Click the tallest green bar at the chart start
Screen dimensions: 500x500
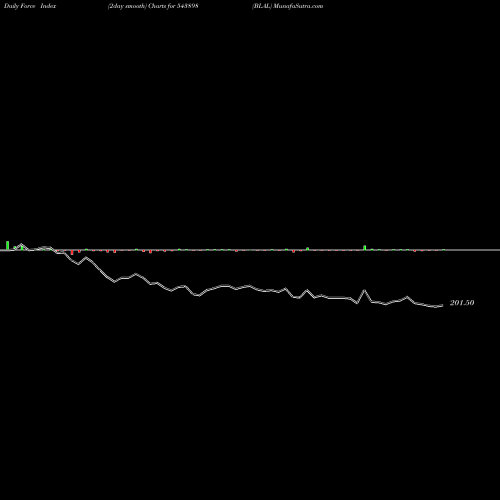(7, 245)
